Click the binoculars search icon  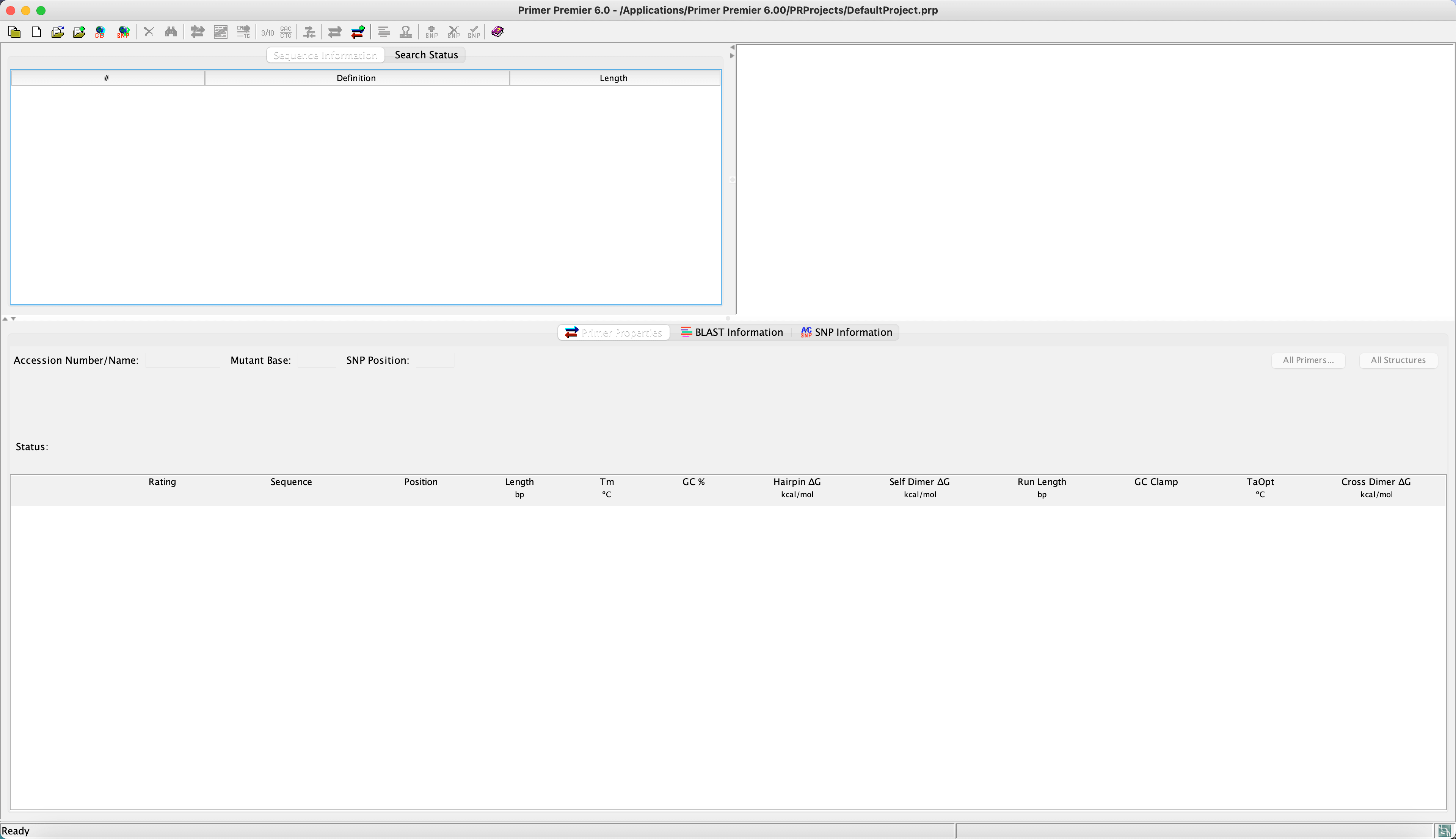click(171, 32)
